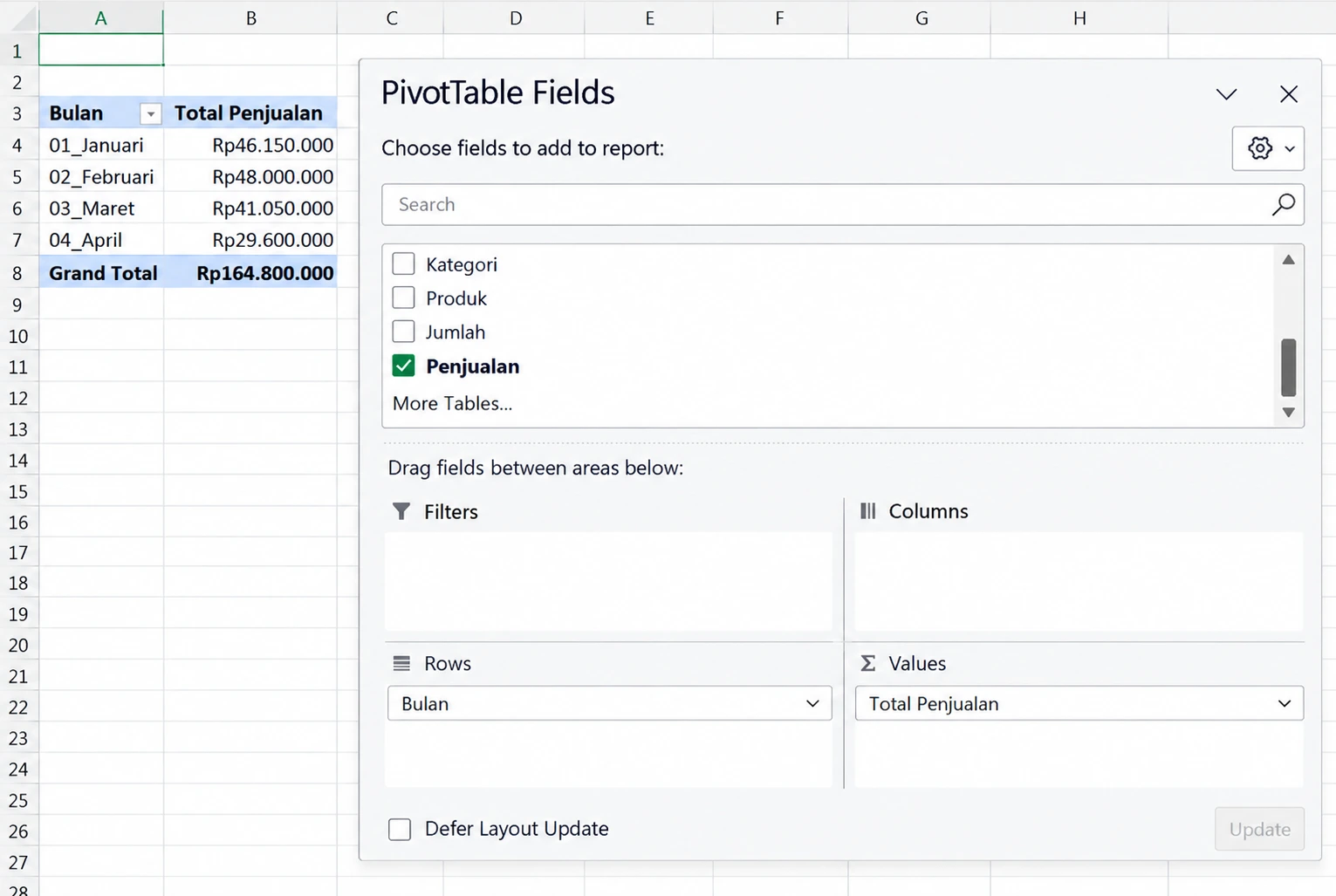1336x896 pixels.
Task: Click the Total Penjualan header in cell B3
Action: [250, 113]
